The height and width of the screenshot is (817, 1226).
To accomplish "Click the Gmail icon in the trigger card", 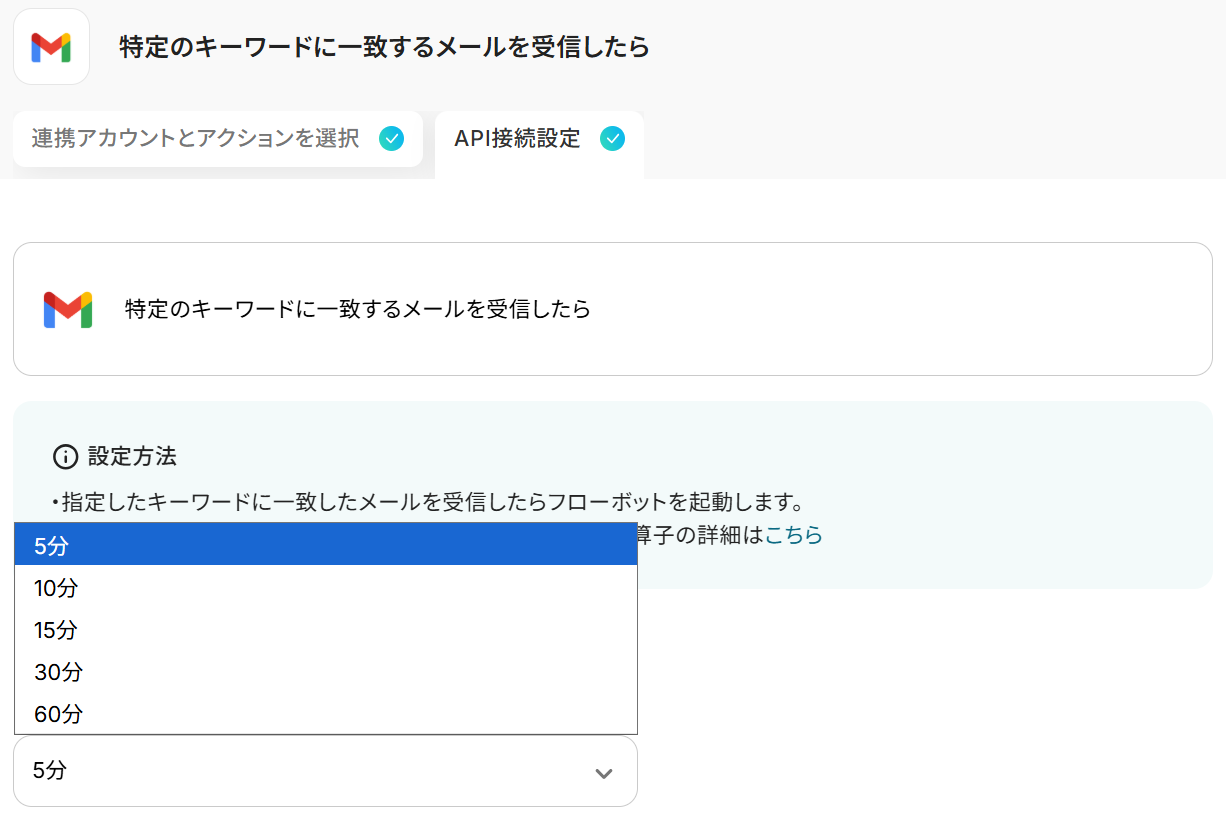I will (68, 309).
